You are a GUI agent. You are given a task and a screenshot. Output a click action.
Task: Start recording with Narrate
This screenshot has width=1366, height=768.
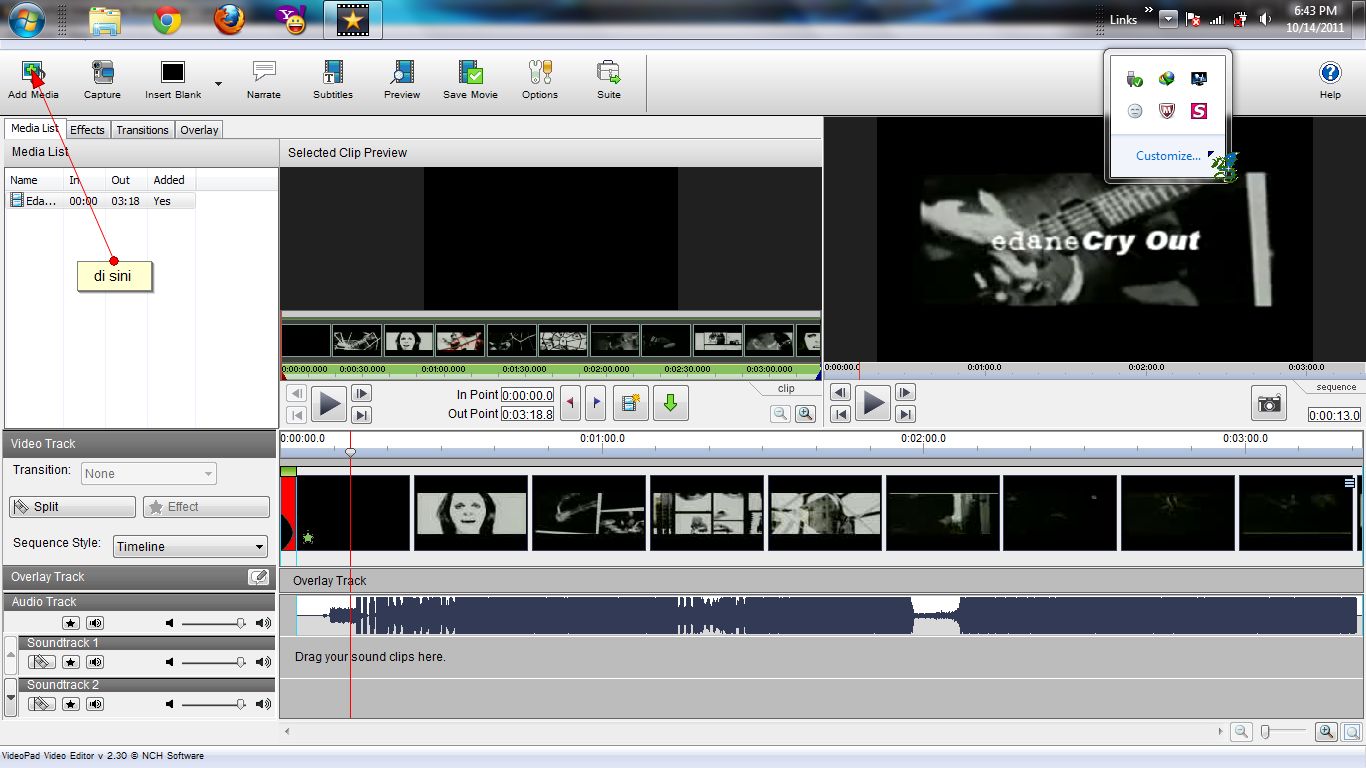point(264,80)
